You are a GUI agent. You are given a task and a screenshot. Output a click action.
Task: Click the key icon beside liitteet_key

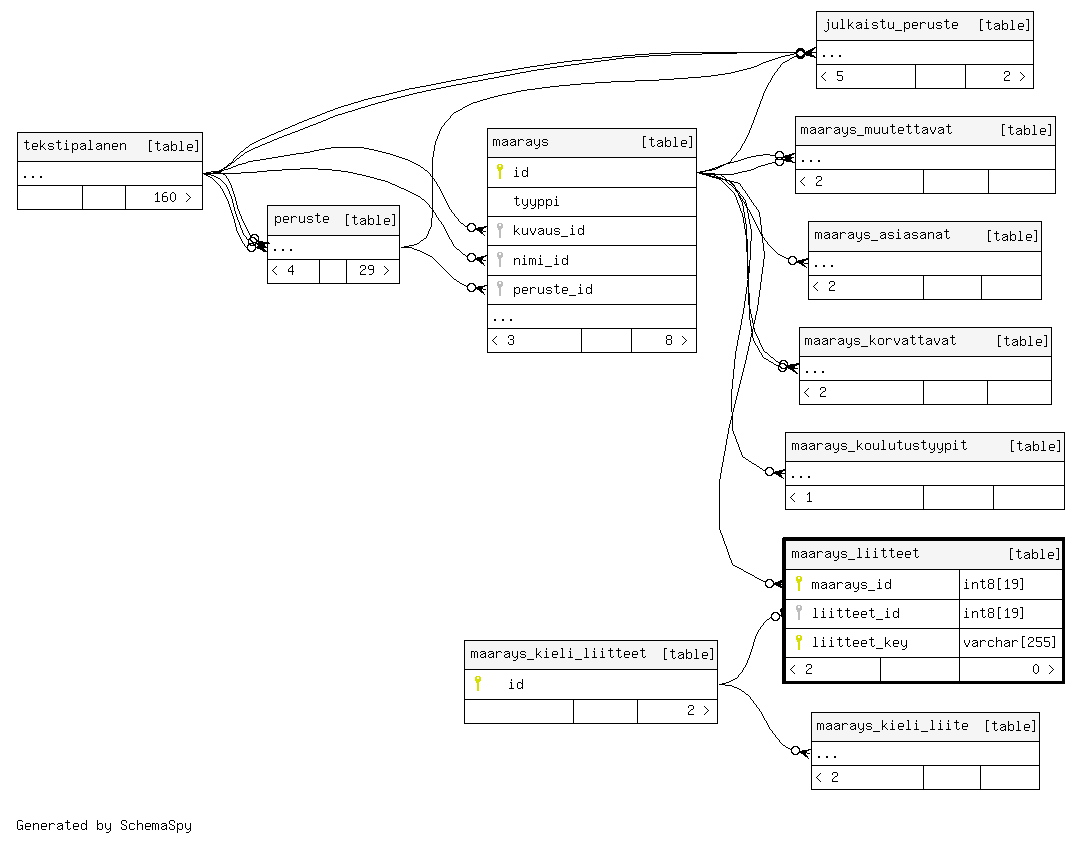798,642
